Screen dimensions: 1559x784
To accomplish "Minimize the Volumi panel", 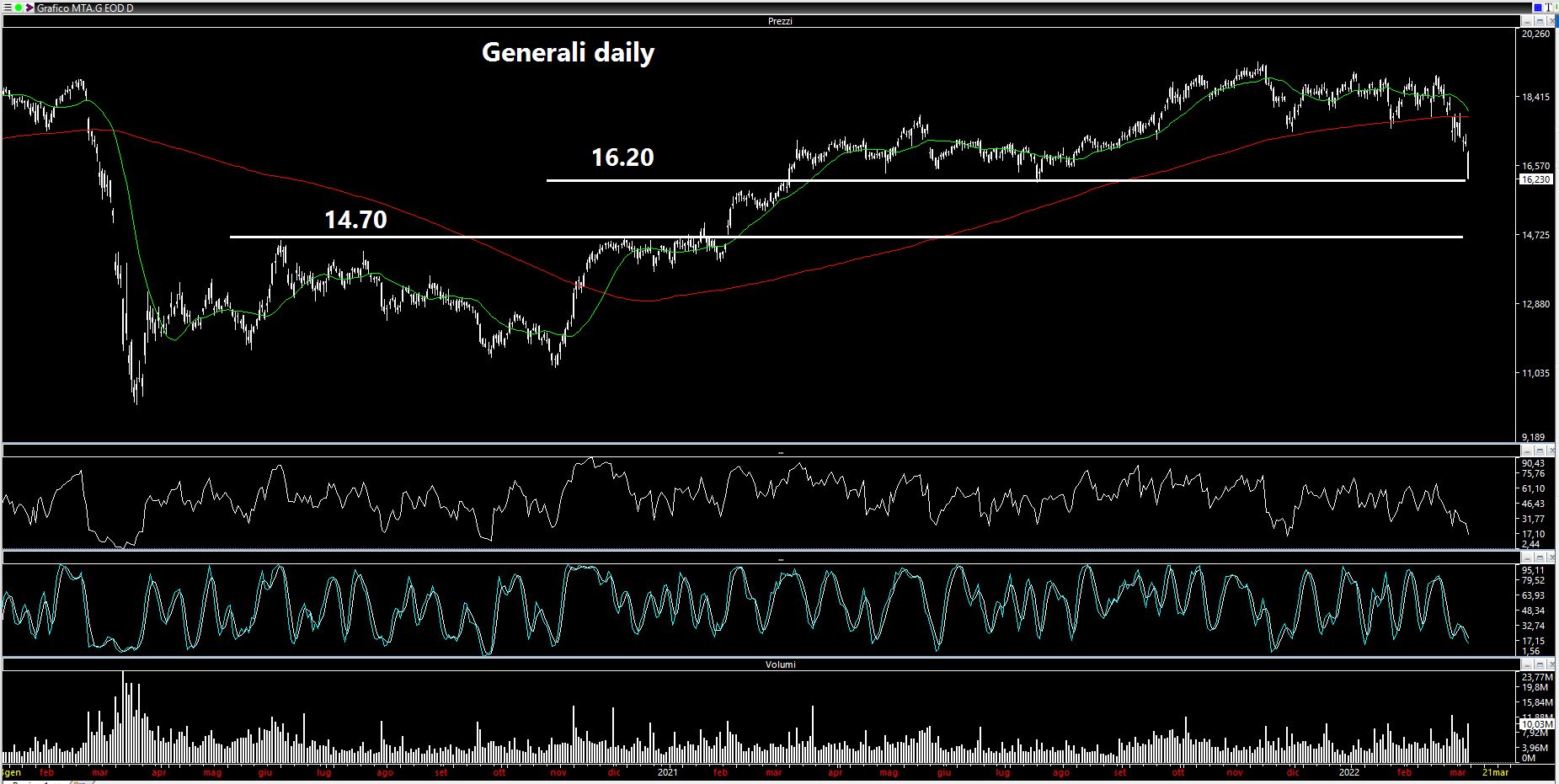I will coord(1528,664).
